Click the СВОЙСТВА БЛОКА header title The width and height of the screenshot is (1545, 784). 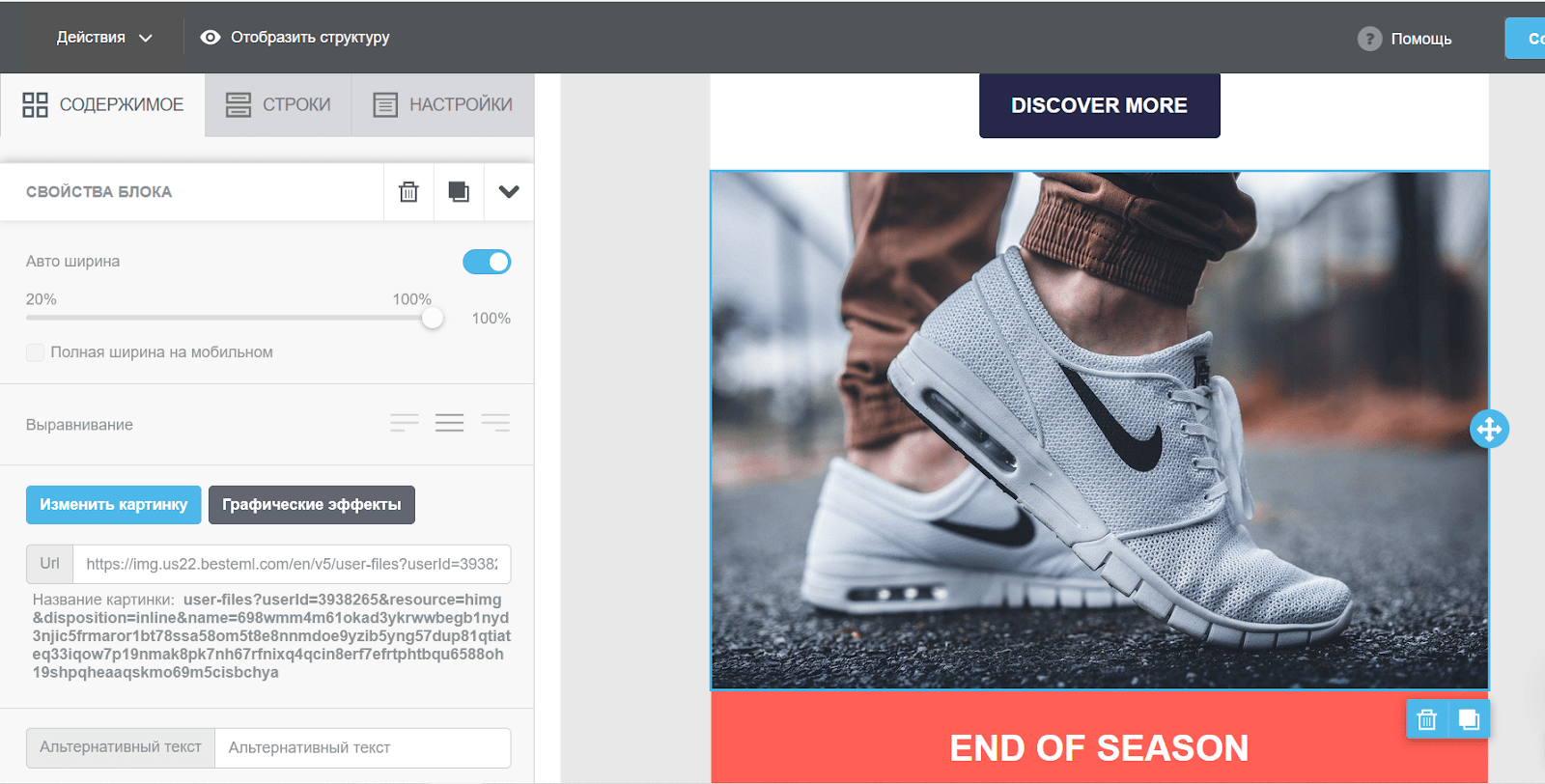pos(98,192)
